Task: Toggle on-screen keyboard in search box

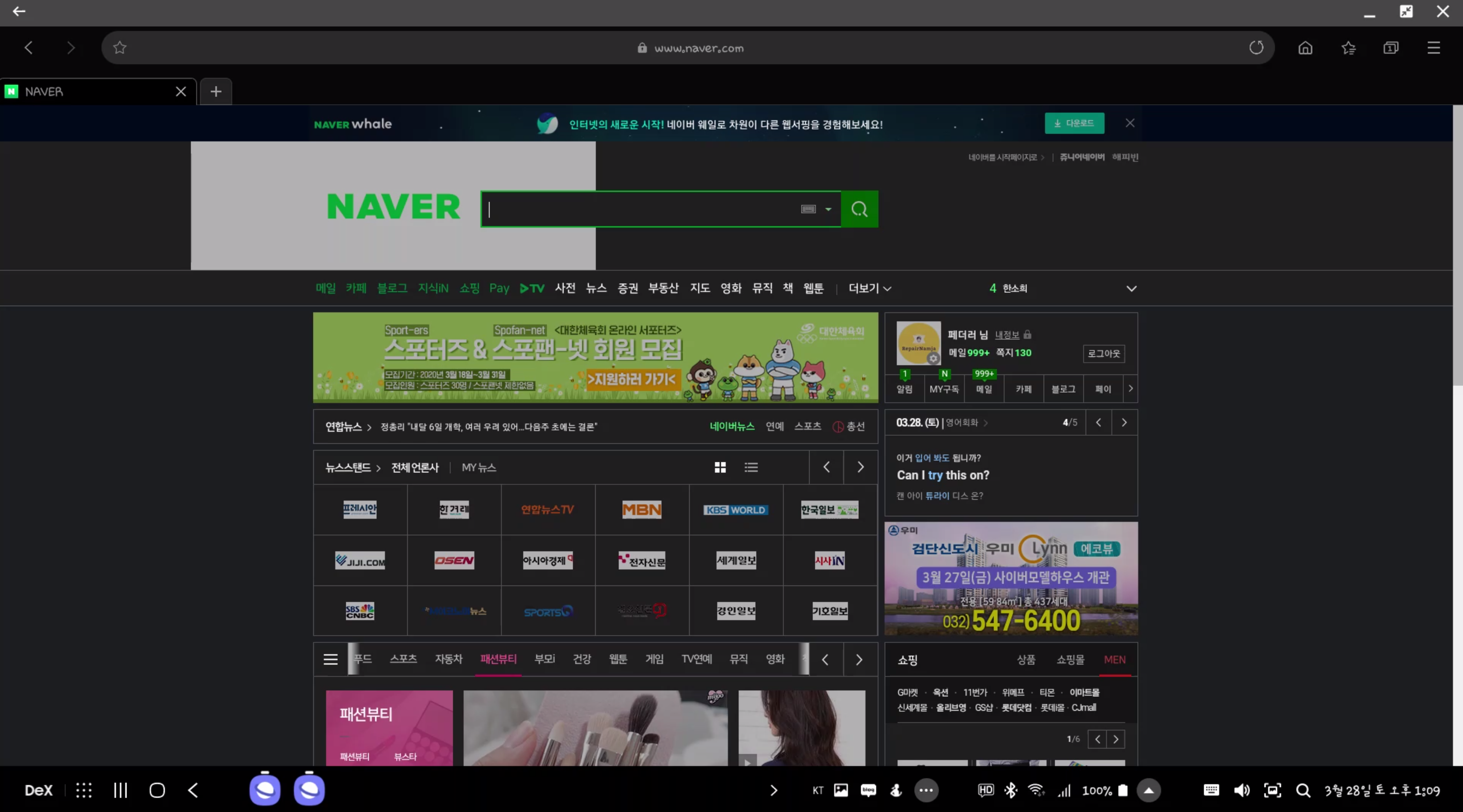Action: click(x=808, y=210)
